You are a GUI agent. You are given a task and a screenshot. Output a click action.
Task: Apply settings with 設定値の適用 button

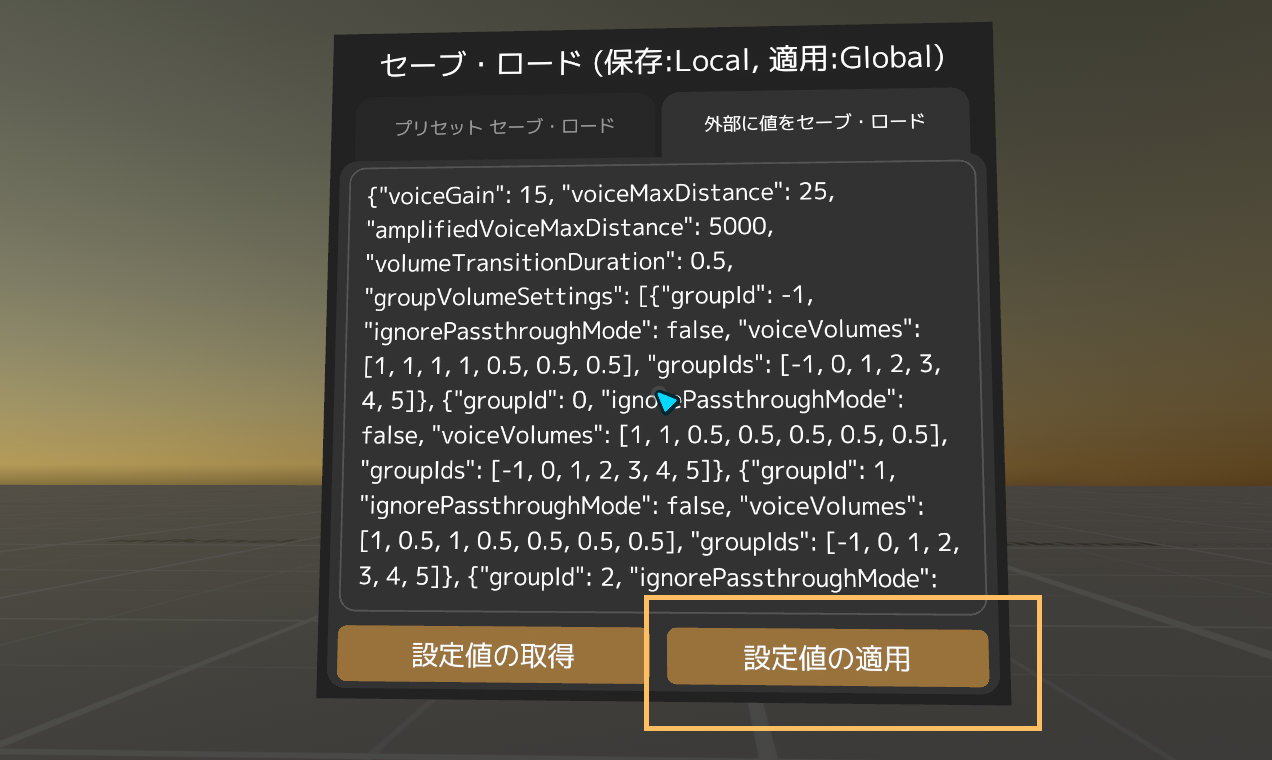click(x=827, y=658)
